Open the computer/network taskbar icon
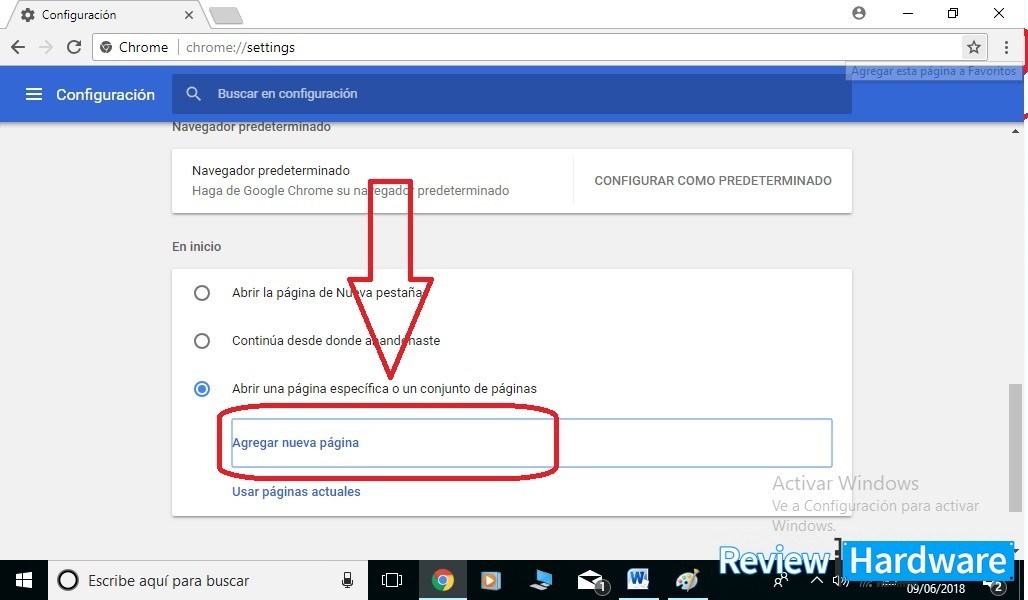1028x600 pixels. click(541, 580)
